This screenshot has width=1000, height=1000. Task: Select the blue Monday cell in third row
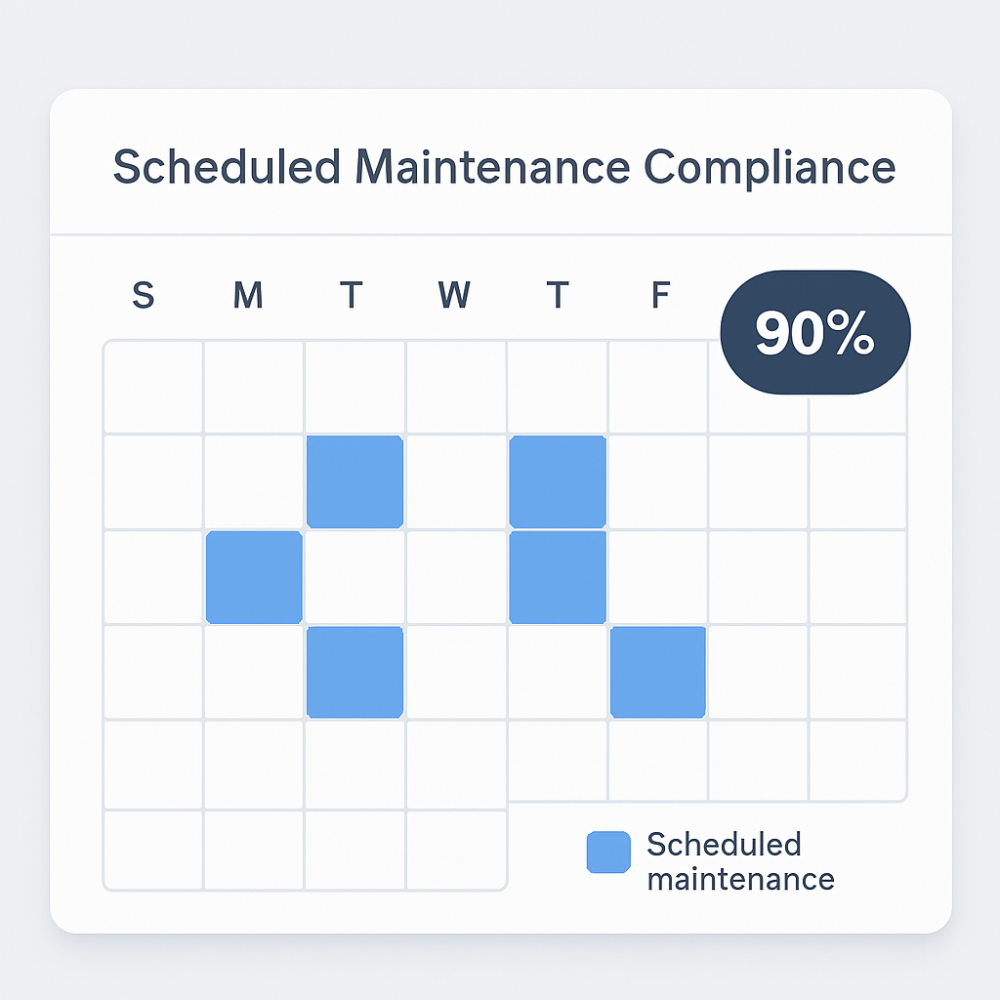(254, 577)
